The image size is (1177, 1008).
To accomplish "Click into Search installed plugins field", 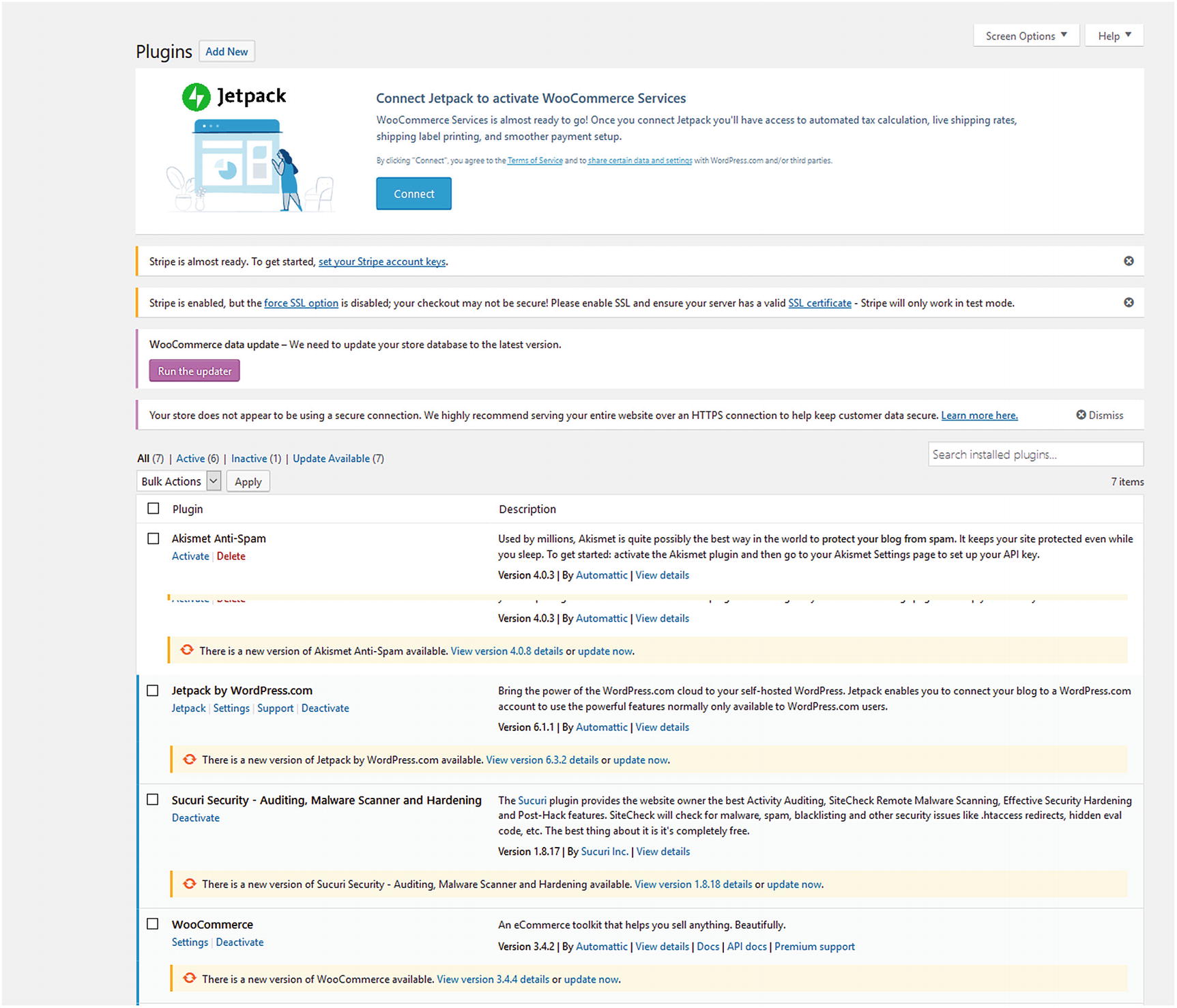I will click(x=1035, y=455).
